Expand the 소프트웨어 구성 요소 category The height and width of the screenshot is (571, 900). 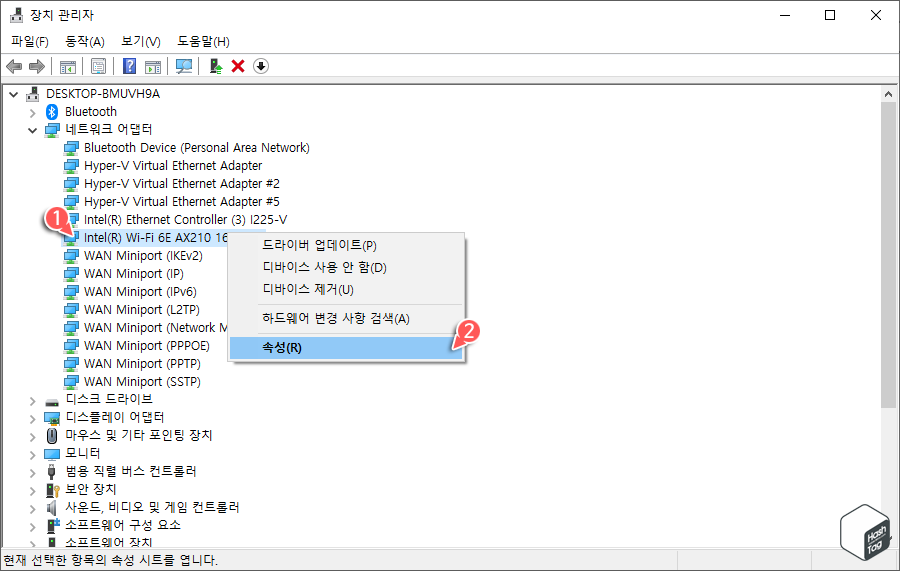(33, 527)
